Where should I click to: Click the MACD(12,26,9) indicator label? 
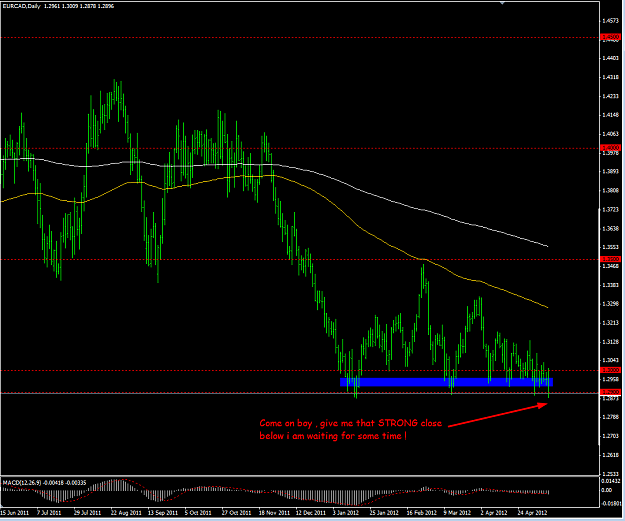pos(22,483)
